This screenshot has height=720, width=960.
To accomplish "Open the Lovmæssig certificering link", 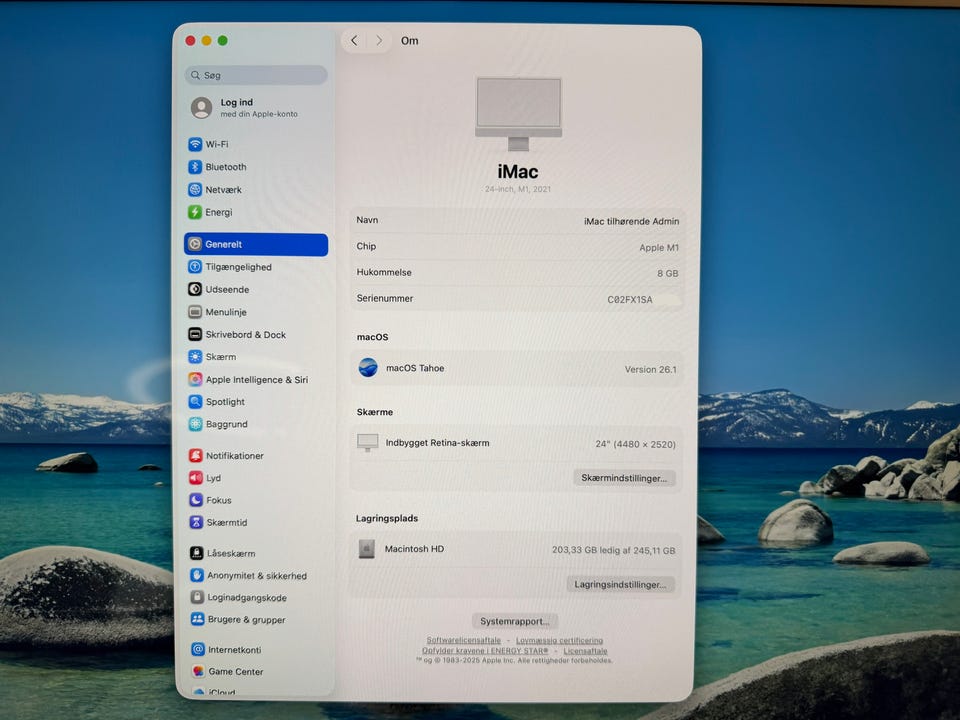I will pyautogui.click(x=559, y=640).
